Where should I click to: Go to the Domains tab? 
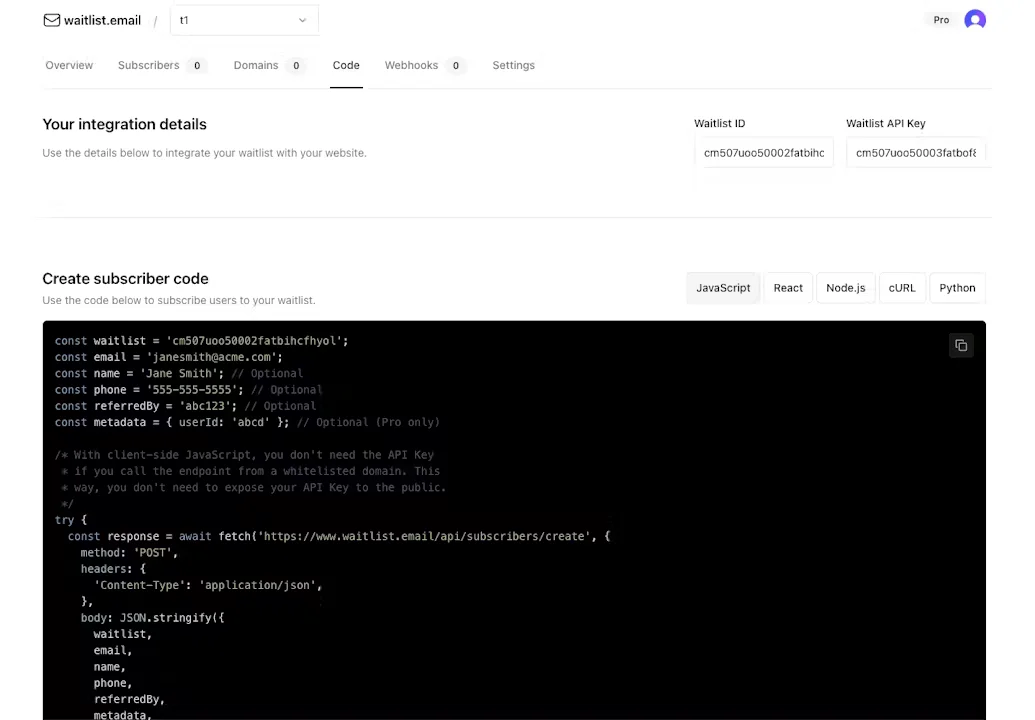tap(256, 65)
